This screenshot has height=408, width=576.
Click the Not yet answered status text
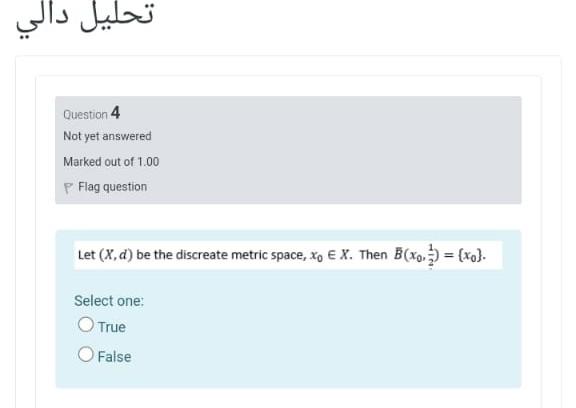107,136
